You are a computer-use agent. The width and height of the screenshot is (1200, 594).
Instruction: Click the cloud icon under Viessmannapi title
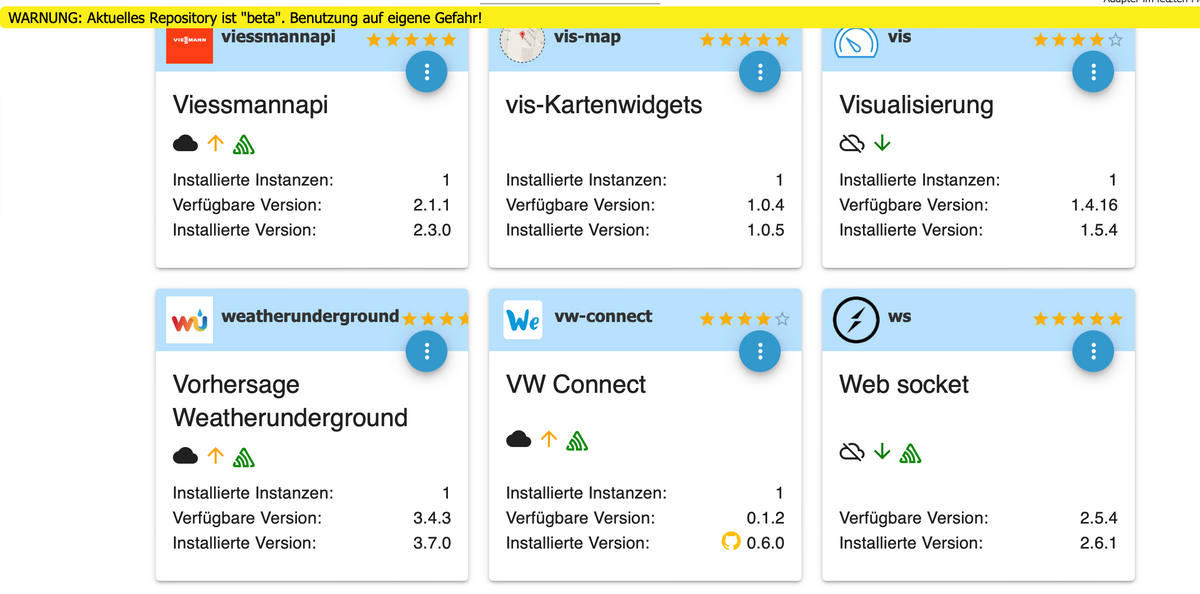186,144
